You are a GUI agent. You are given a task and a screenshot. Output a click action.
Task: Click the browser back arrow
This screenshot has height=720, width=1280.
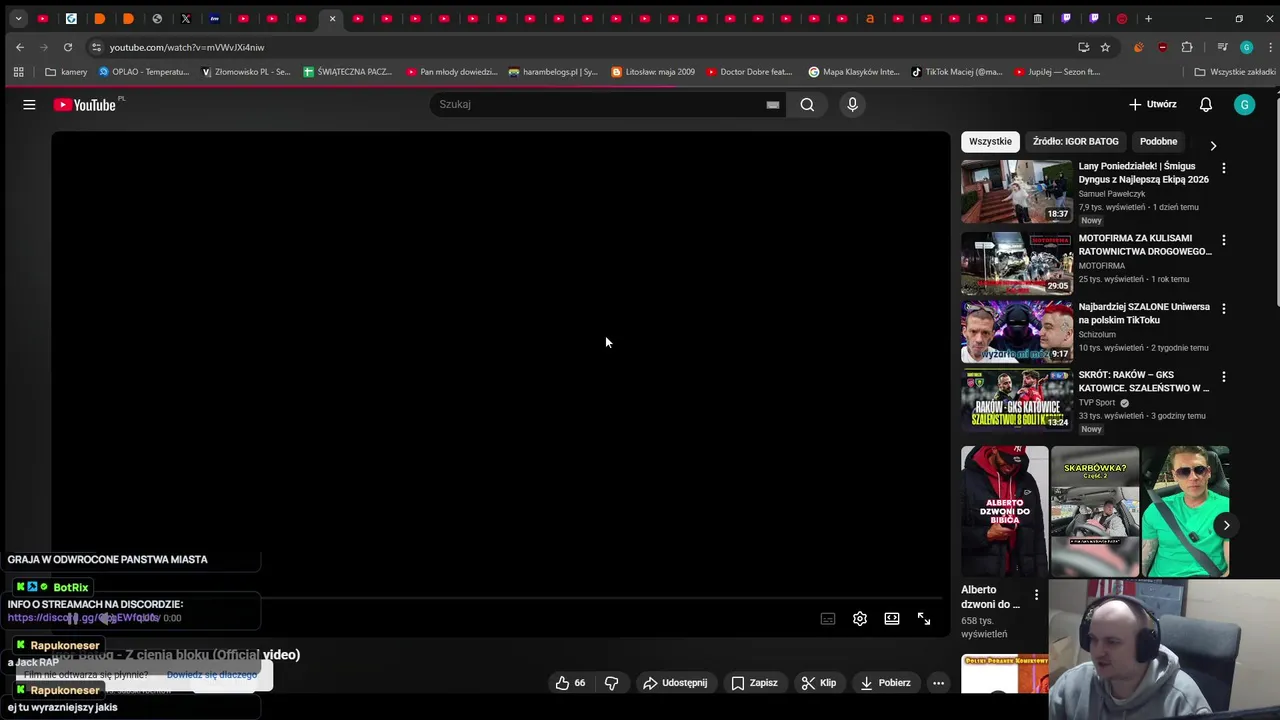click(x=20, y=47)
